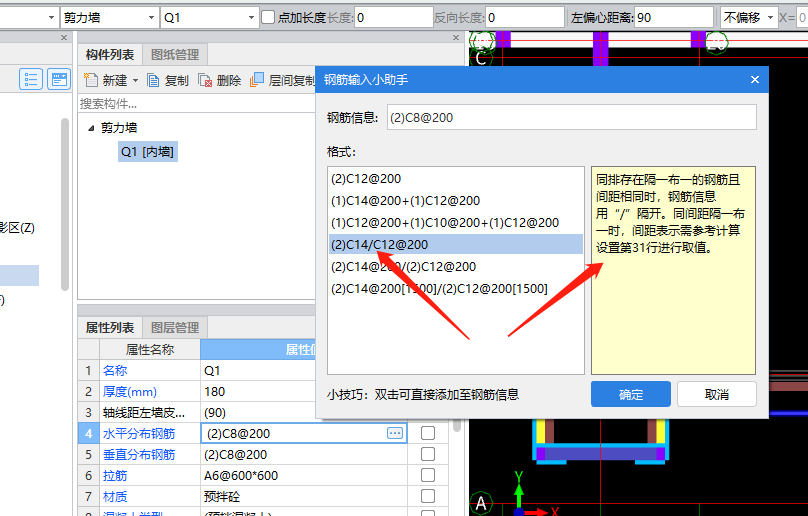Select format (2)C14@200/(2)C12@200
Image resolution: width=808 pixels, height=516 pixels.
point(456,267)
